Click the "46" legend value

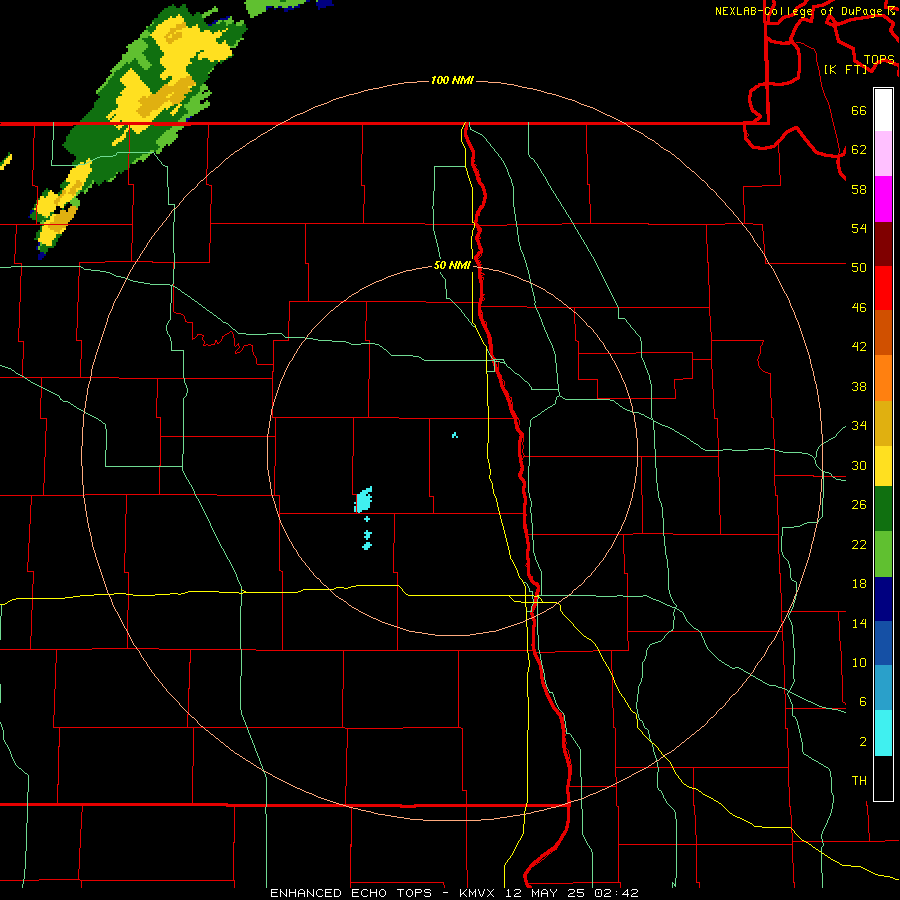point(859,308)
